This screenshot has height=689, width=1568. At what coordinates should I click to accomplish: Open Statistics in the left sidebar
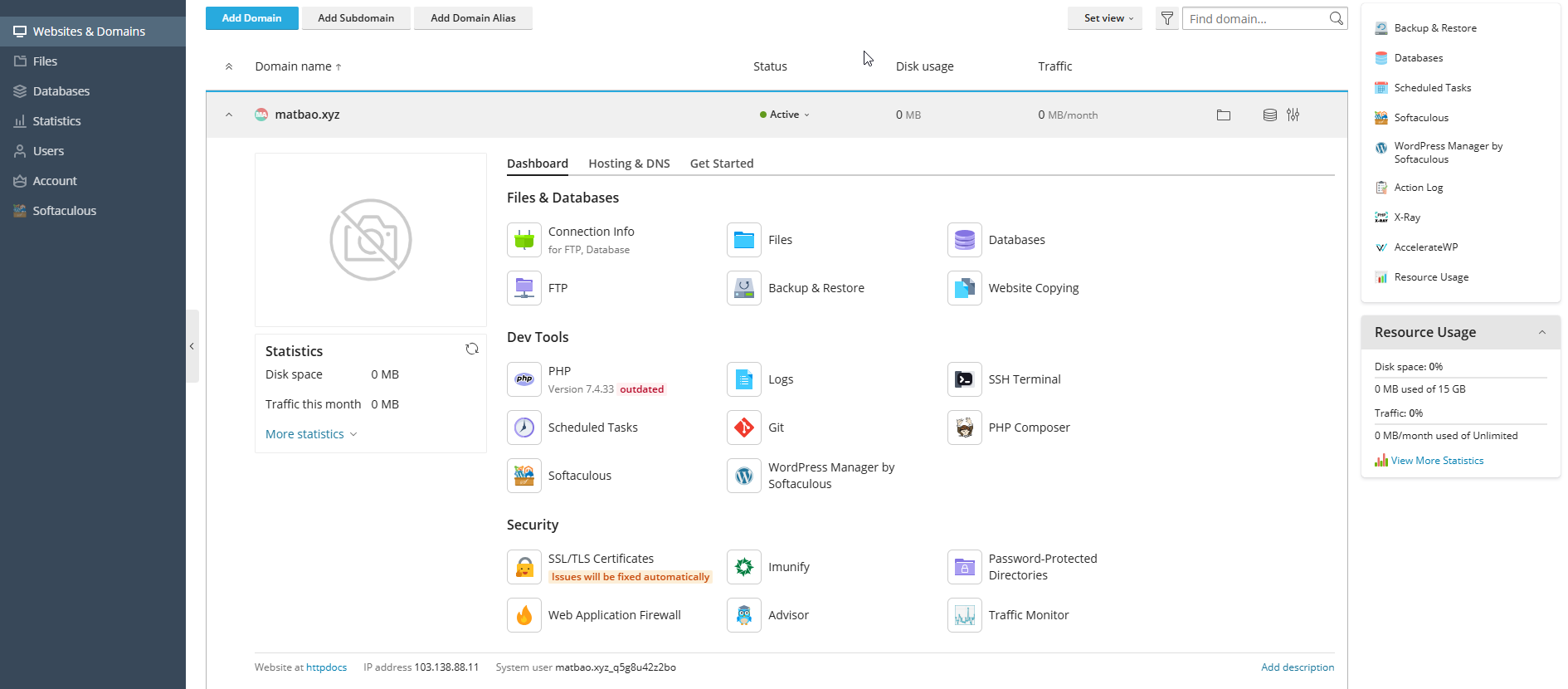click(x=56, y=121)
